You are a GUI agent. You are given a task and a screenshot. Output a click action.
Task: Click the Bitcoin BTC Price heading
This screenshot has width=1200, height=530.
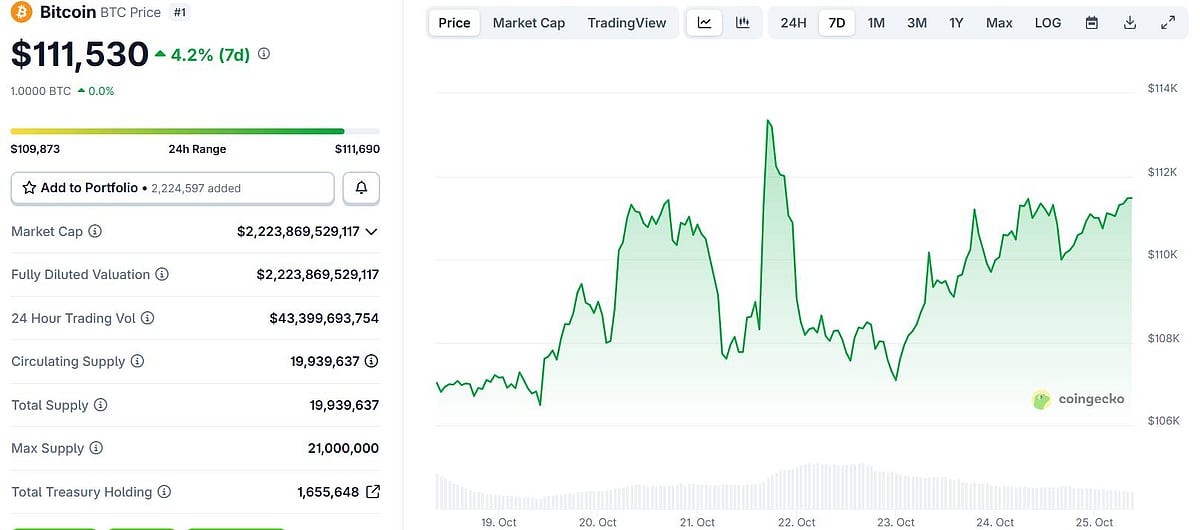pos(98,13)
